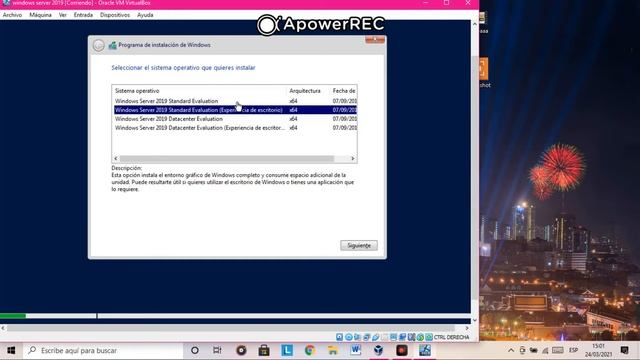Click the VirtualBox hard disk status icon
The image size is (640, 360).
339,337
